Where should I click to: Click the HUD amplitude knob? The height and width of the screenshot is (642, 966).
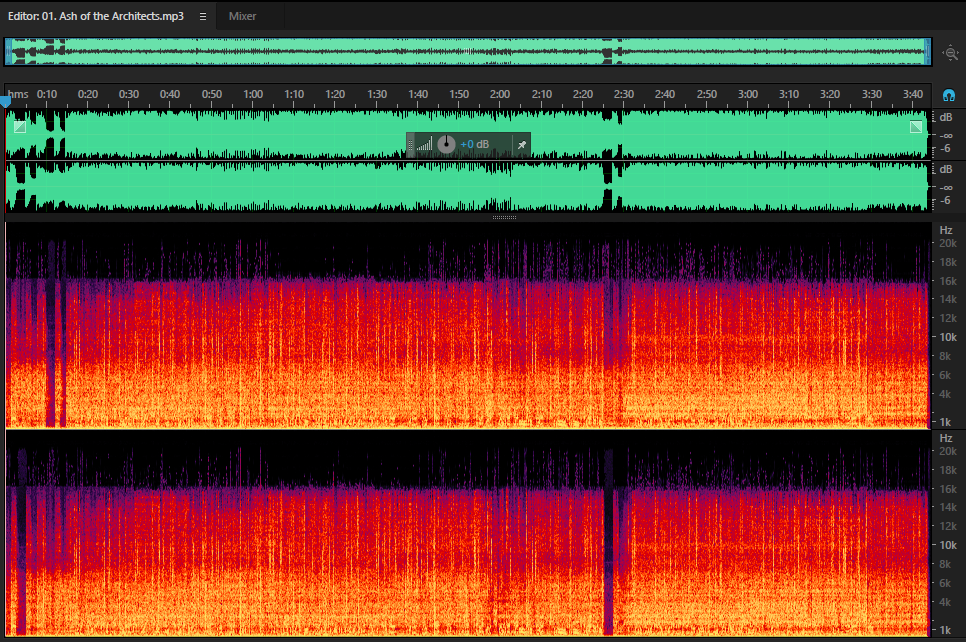pos(446,145)
